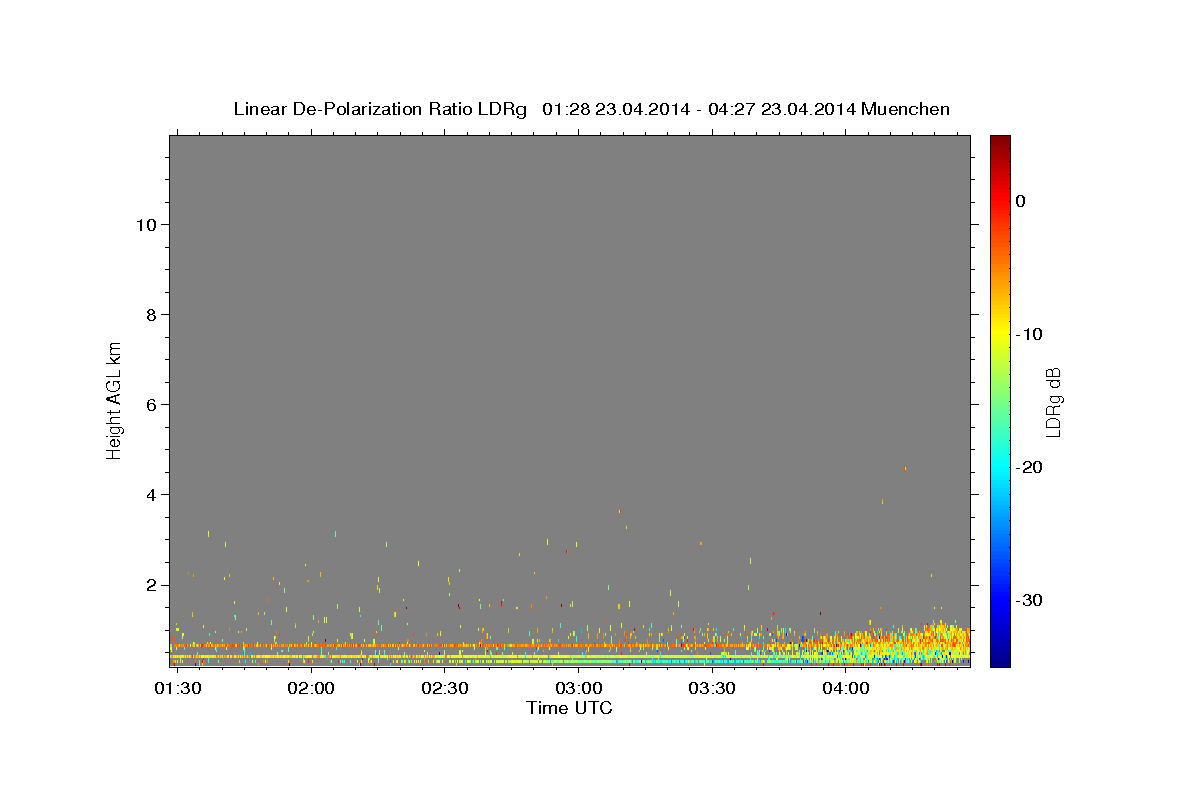Click the 'Height AGL km' axis label
The height and width of the screenshot is (800, 1200).
114,399
